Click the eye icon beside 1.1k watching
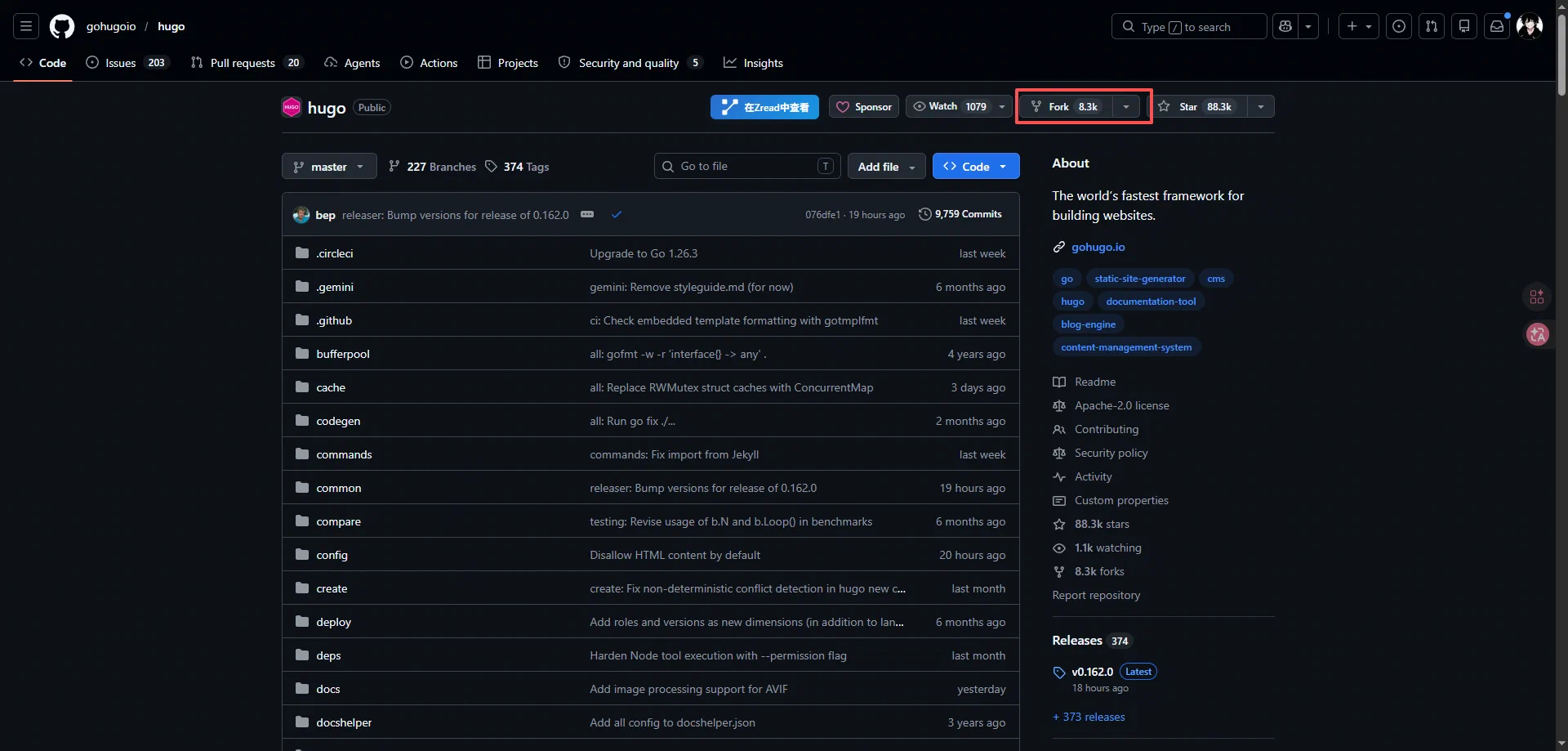Image resolution: width=1568 pixels, height=751 pixels. click(x=1059, y=548)
